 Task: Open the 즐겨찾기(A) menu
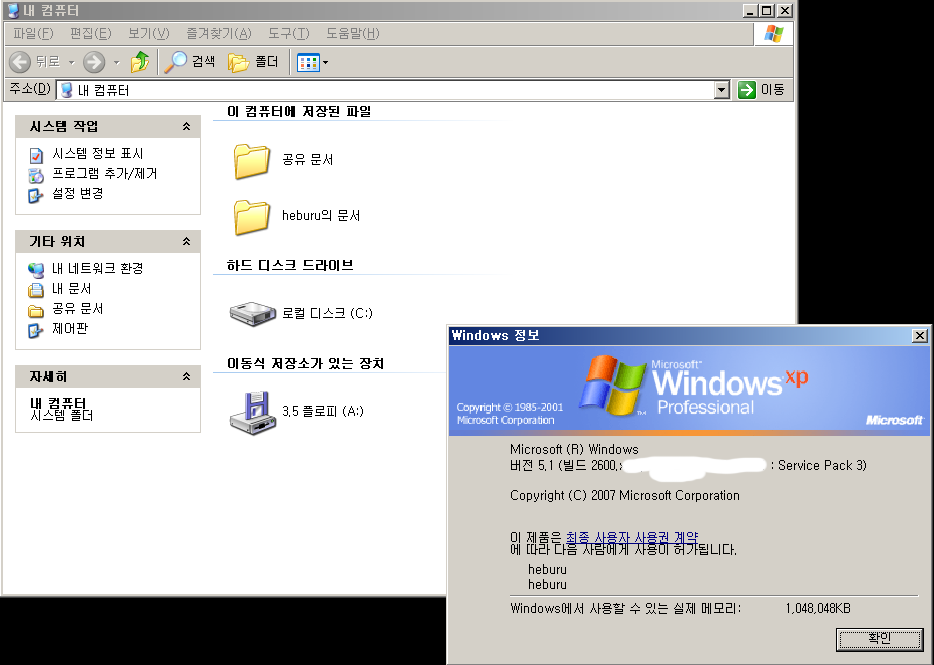[x=219, y=34]
